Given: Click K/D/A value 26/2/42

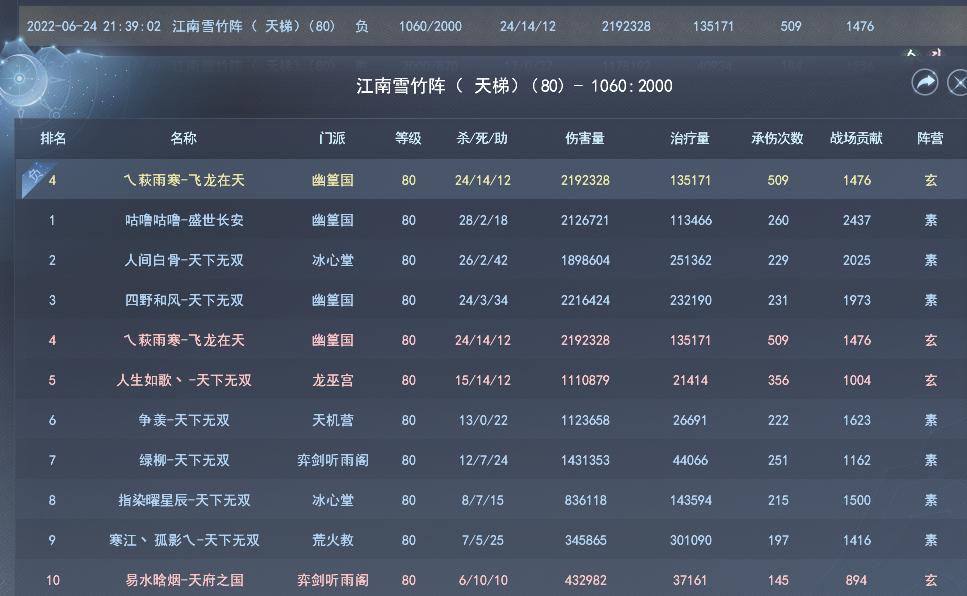Looking at the screenshot, I should 483,260.
